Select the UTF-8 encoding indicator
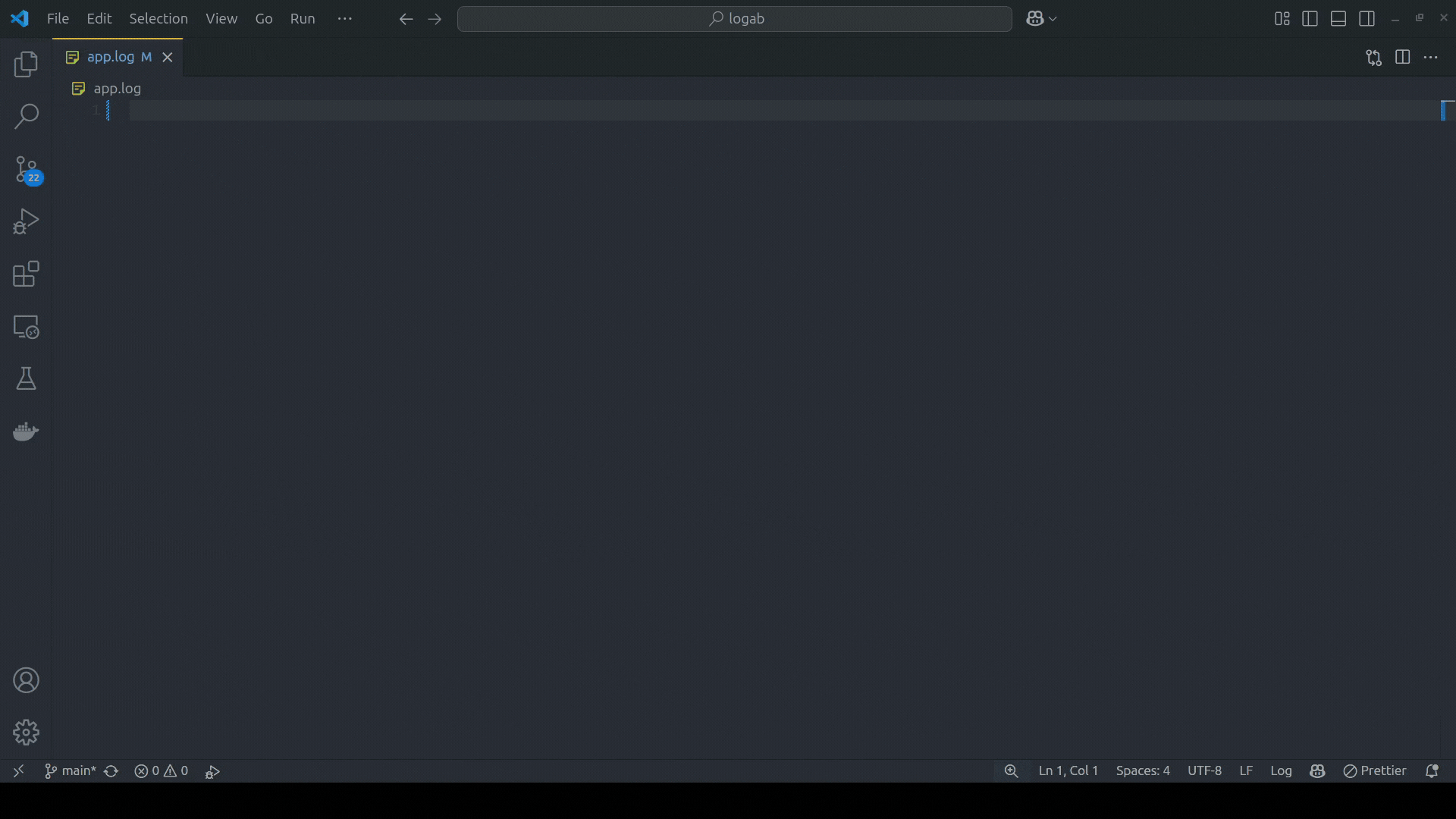The width and height of the screenshot is (1456, 819). click(x=1204, y=771)
